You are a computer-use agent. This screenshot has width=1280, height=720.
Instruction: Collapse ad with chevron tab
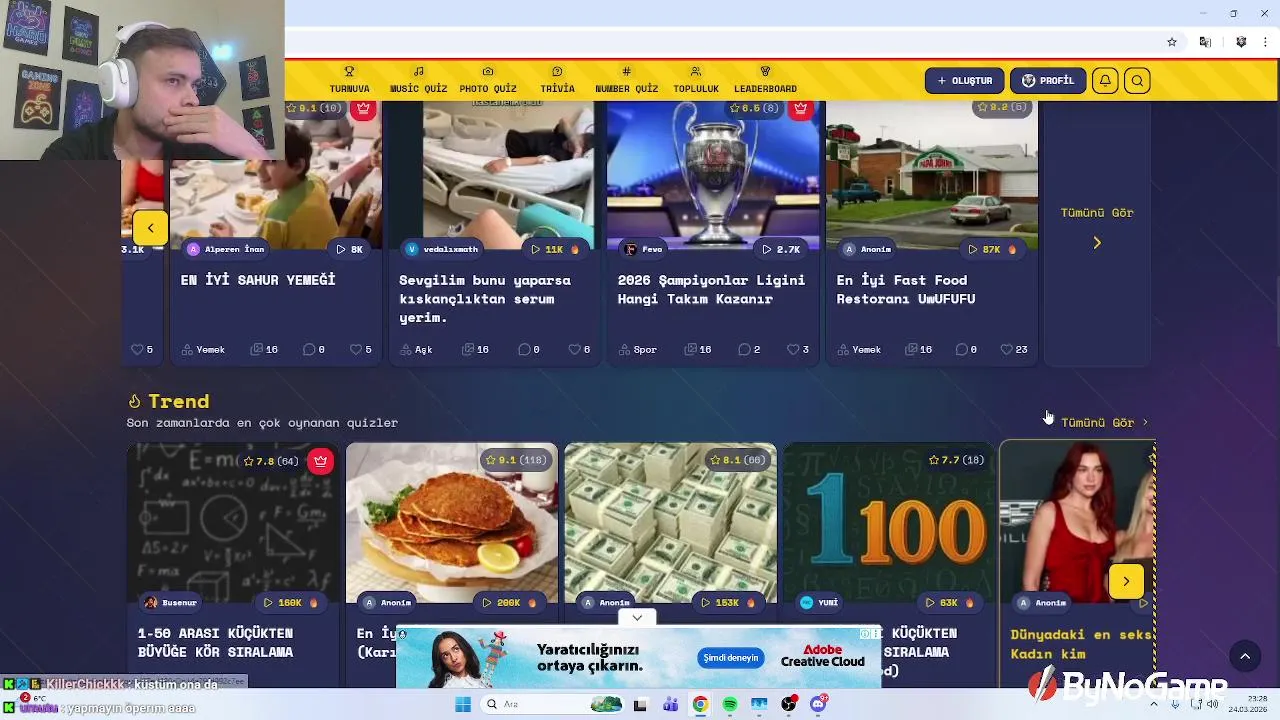point(637,618)
